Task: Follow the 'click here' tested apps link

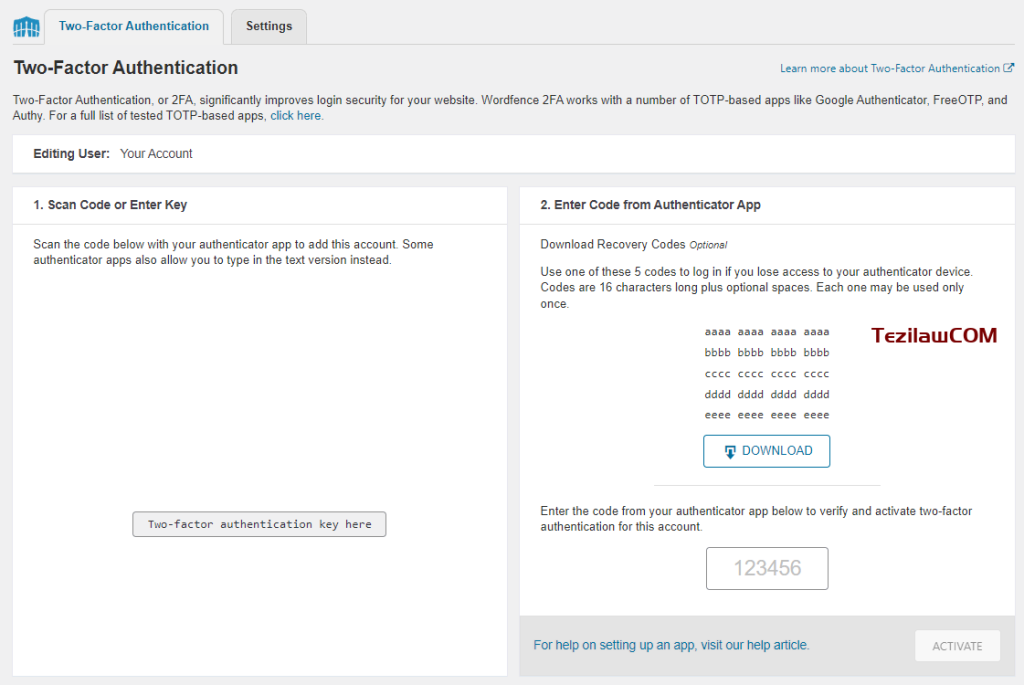Action: click(x=296, y=116)
